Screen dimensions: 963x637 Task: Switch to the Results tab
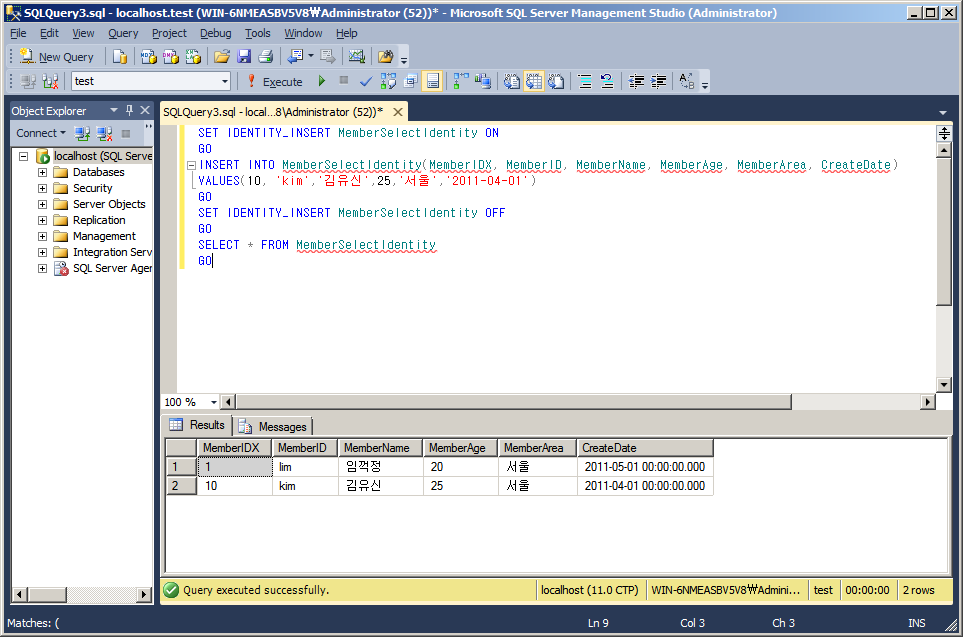(197, 425)
